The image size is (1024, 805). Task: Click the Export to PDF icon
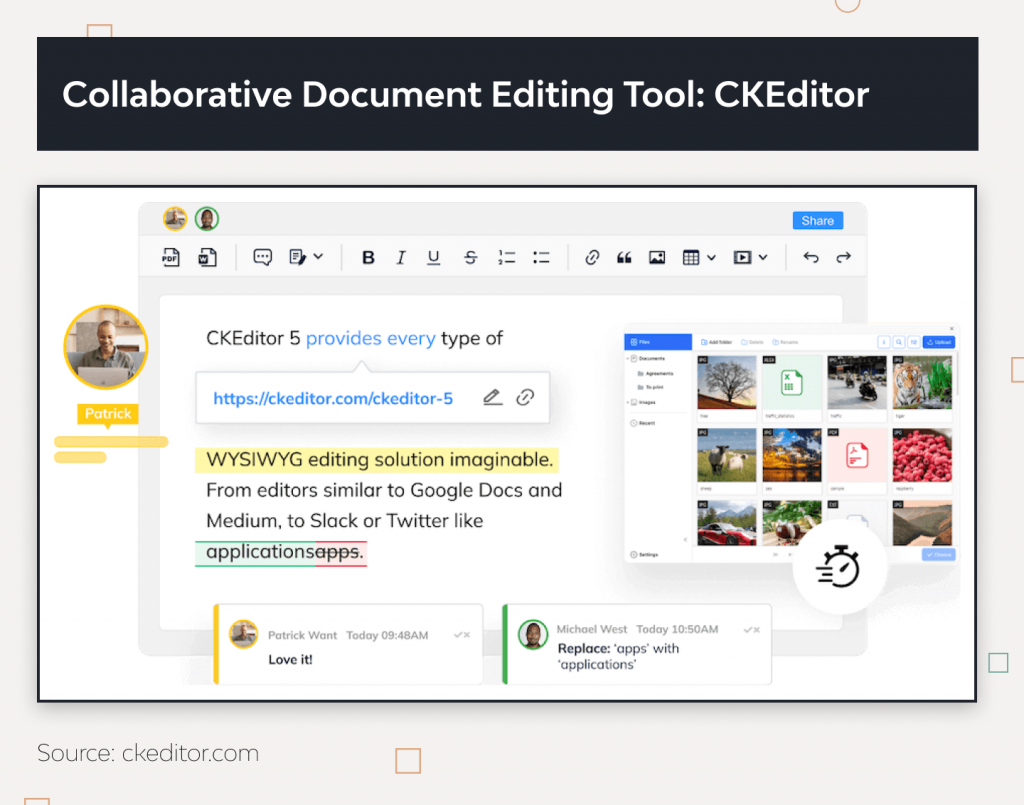point(170,257)
